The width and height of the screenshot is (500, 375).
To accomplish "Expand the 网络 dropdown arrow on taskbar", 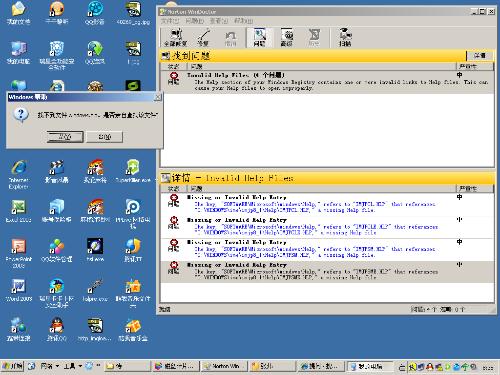I will pyautogui.click(x=57, y=366).
